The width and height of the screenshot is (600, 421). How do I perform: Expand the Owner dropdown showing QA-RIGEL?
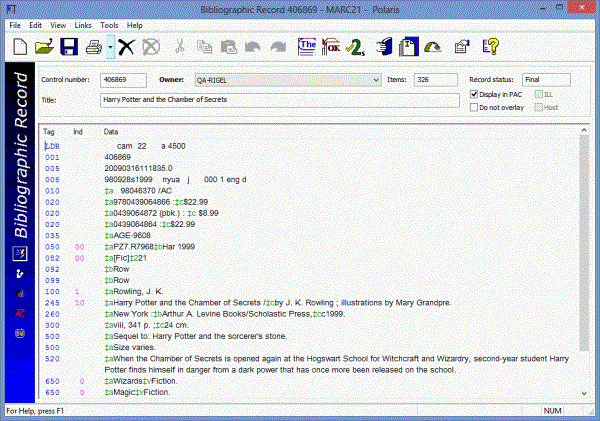coord(376,80)
